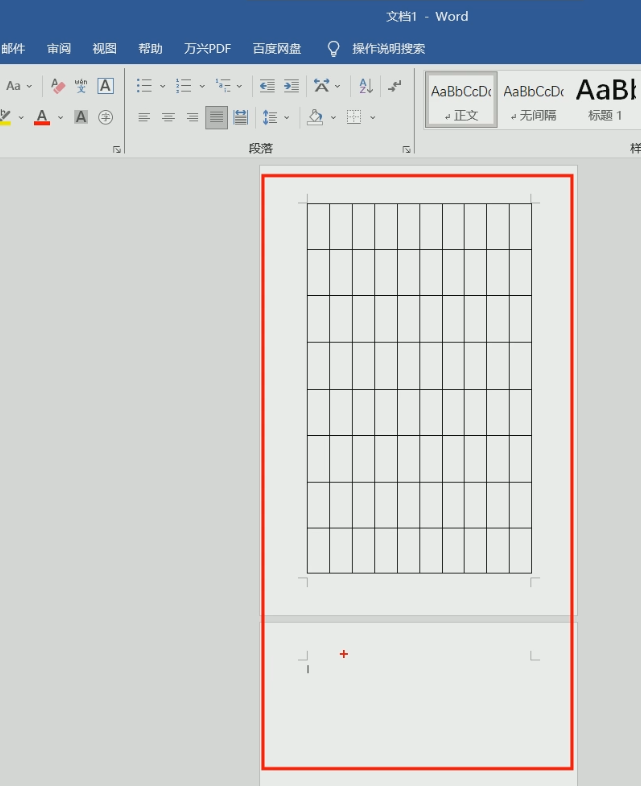Click the Asian Layout icon
Image resolution: width=641 pixels, height=786 pixels.
click(x=322, y=86)
